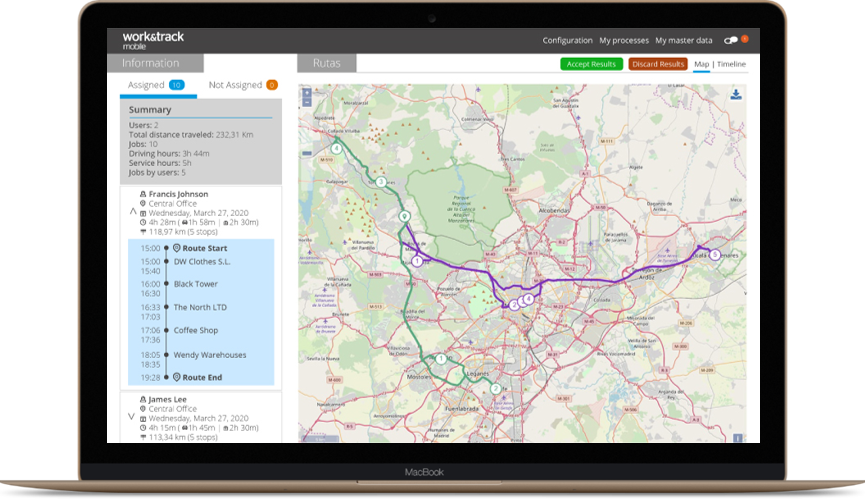This screenshot has width=865, height=499.
Task: Click the work&track mobile logo
Action: pos(153,40)
